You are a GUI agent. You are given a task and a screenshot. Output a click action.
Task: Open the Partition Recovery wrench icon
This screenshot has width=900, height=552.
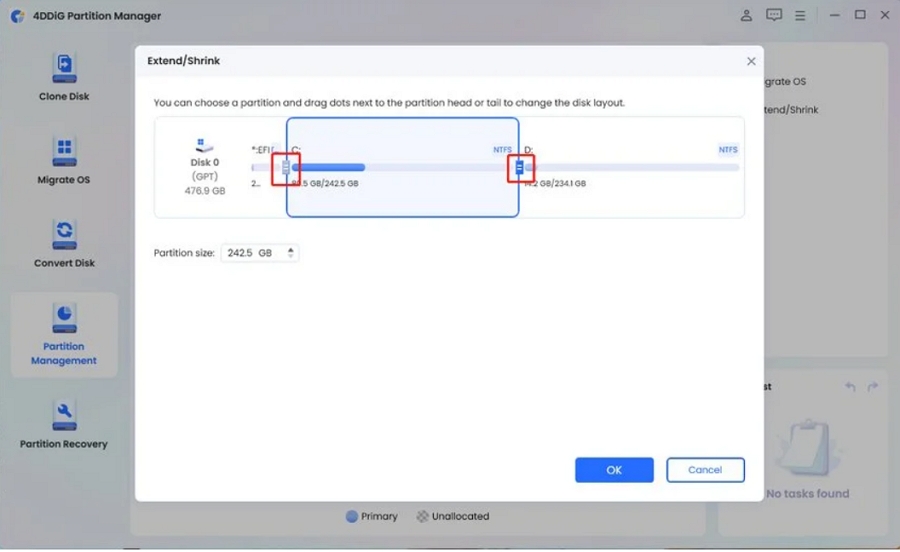[64, 415]
